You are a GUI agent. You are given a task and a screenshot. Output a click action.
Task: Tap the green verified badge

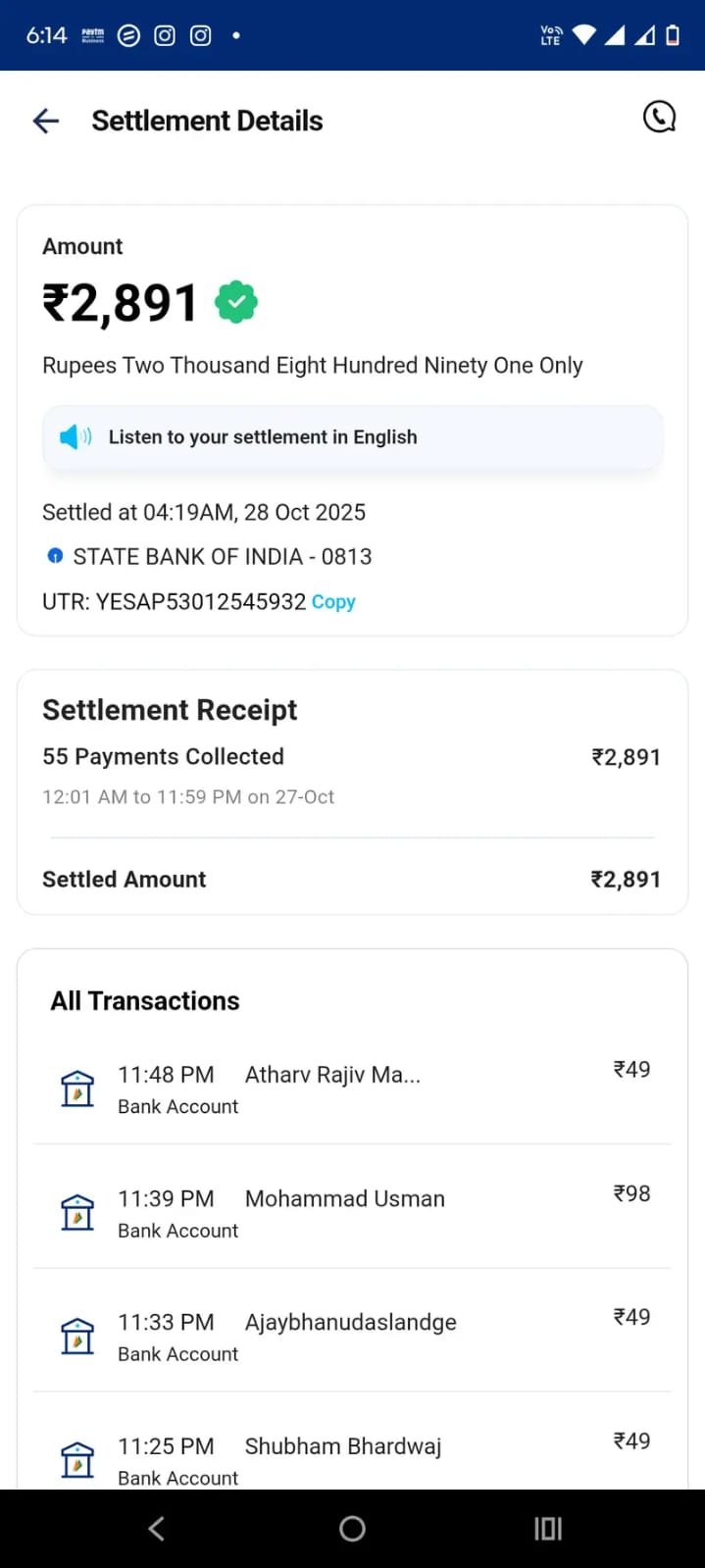pyautogui.click(x=236, y=302)
